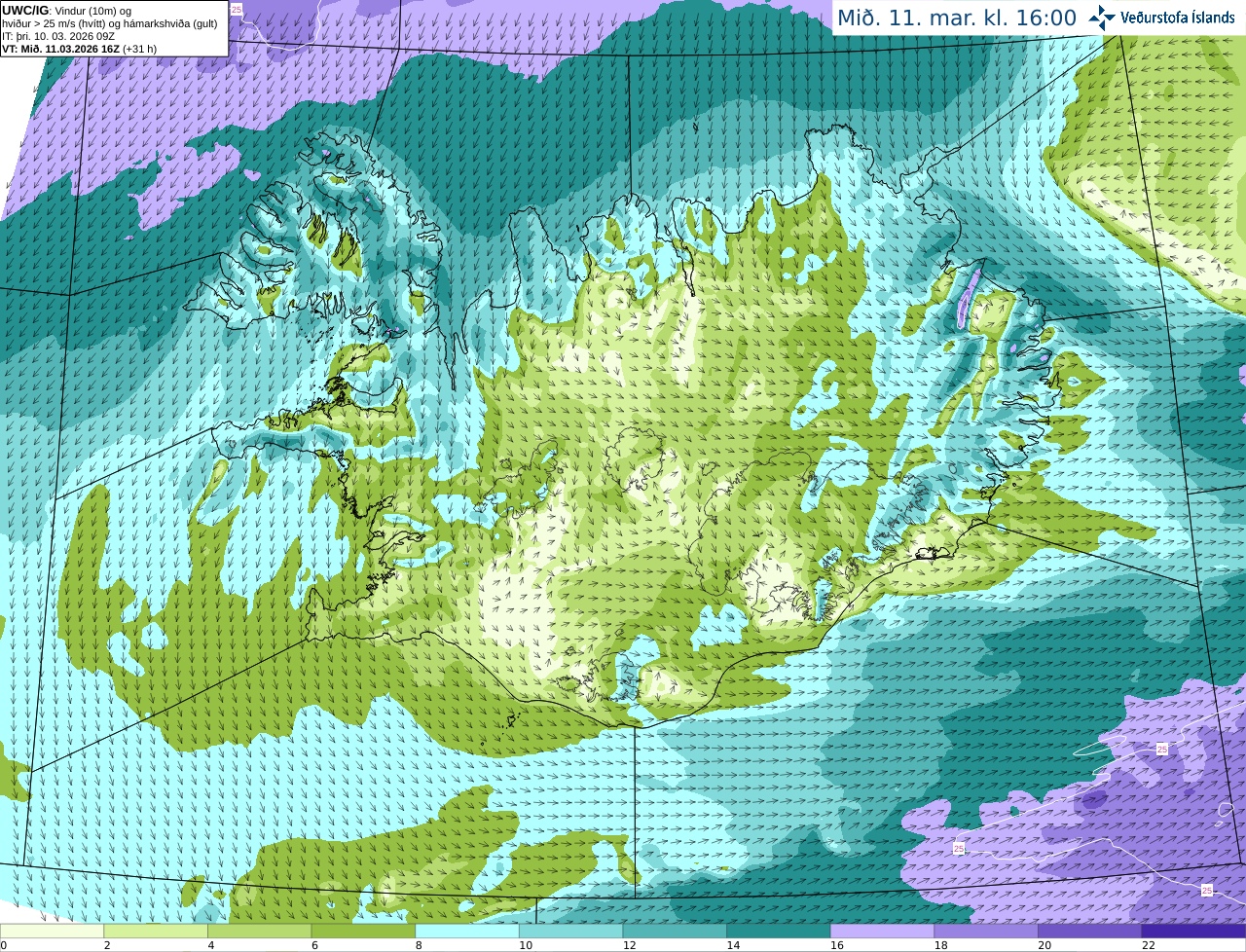Click the legend scale label "10"
1246x952 pixels.
tap(526, 945)
